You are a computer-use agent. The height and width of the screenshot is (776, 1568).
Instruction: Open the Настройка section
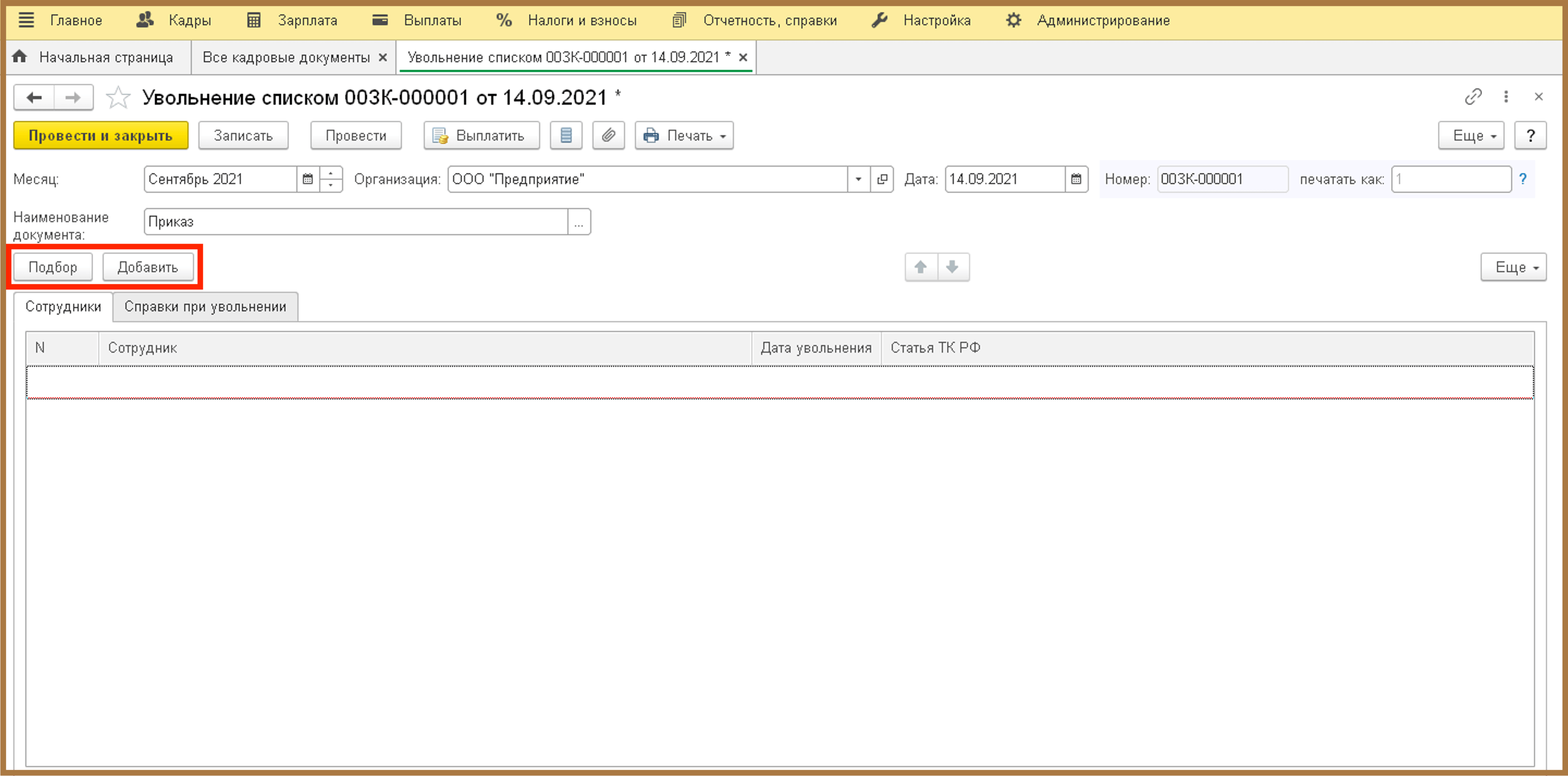[x=921, y=20]
